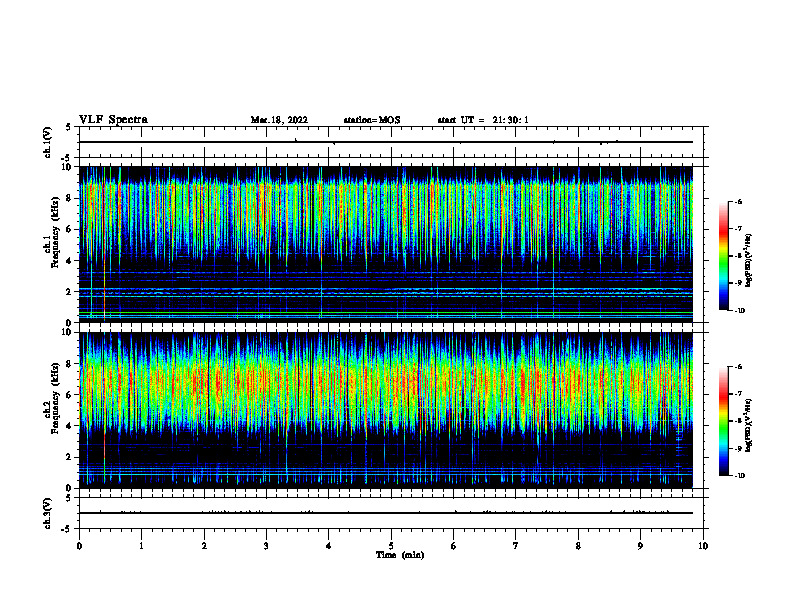Click the ch.3 voltage waveform trace

point(386,513)
